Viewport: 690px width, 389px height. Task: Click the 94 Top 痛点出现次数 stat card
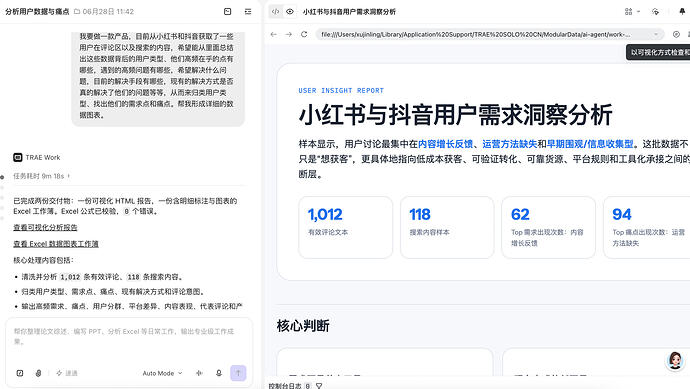pos(647,228)
